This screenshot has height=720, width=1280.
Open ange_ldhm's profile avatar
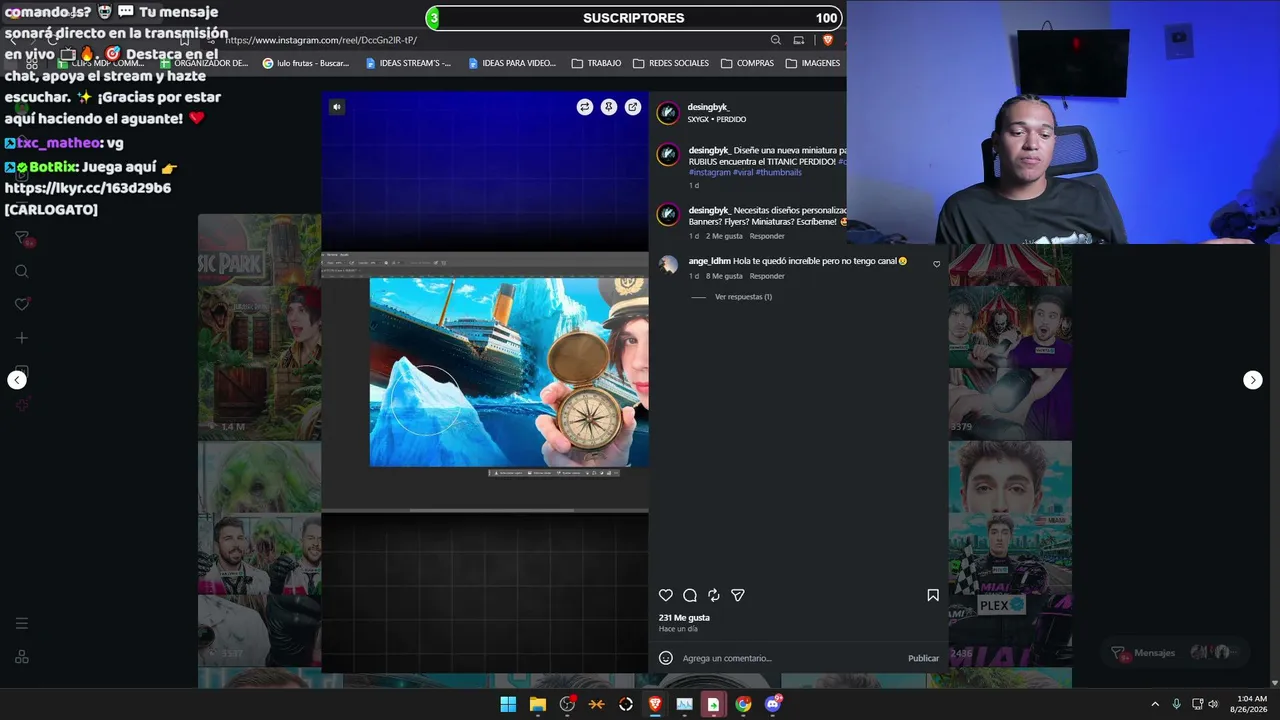click(668, 265)
